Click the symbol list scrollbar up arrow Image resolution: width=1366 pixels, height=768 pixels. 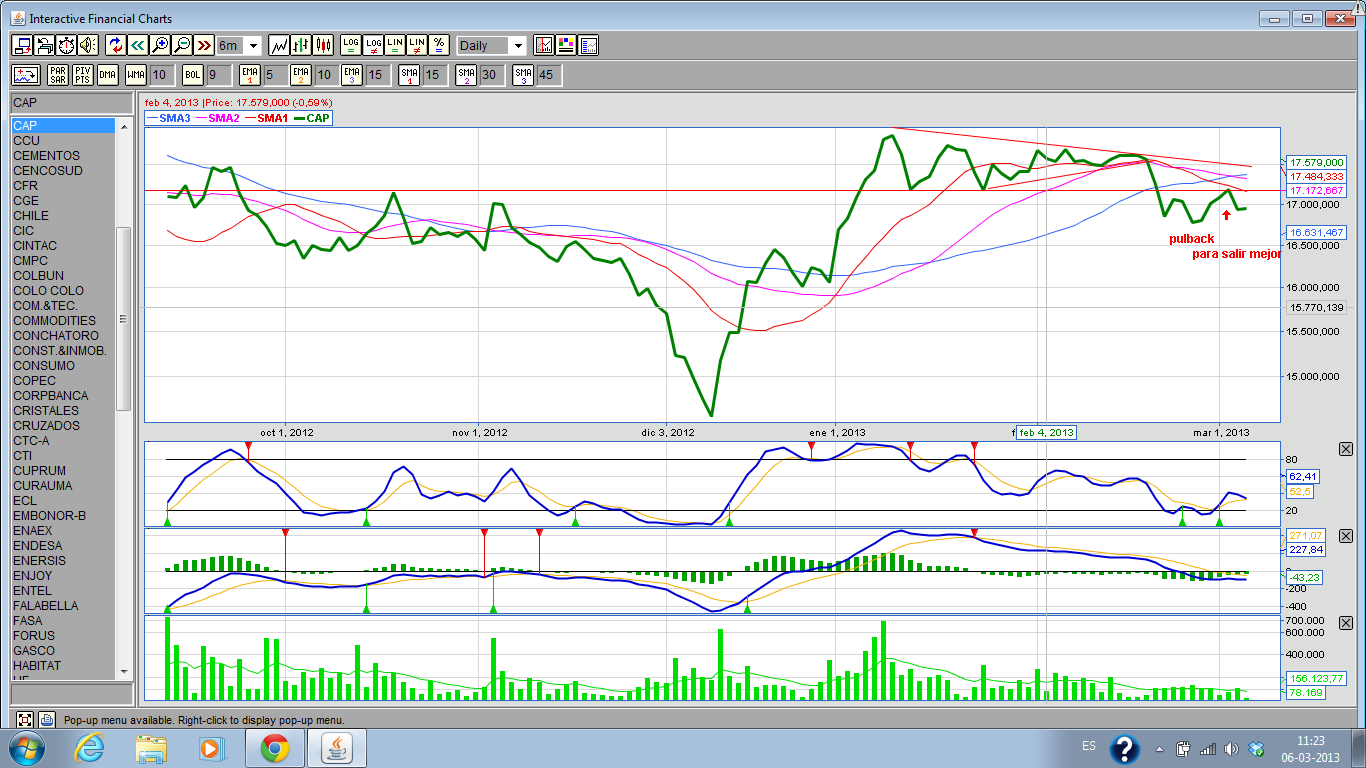click(x=124, y=126)
